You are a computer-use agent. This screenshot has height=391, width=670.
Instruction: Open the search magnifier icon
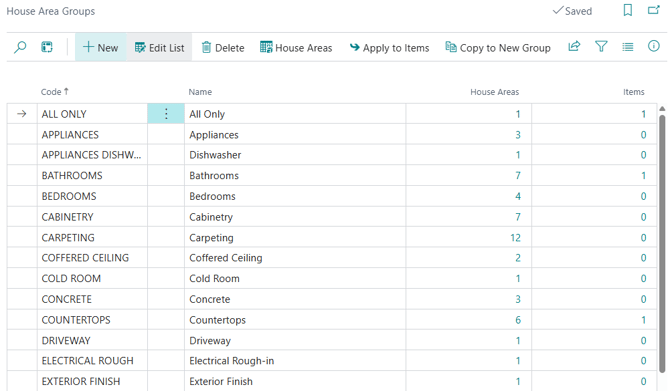tap(20, 47)
